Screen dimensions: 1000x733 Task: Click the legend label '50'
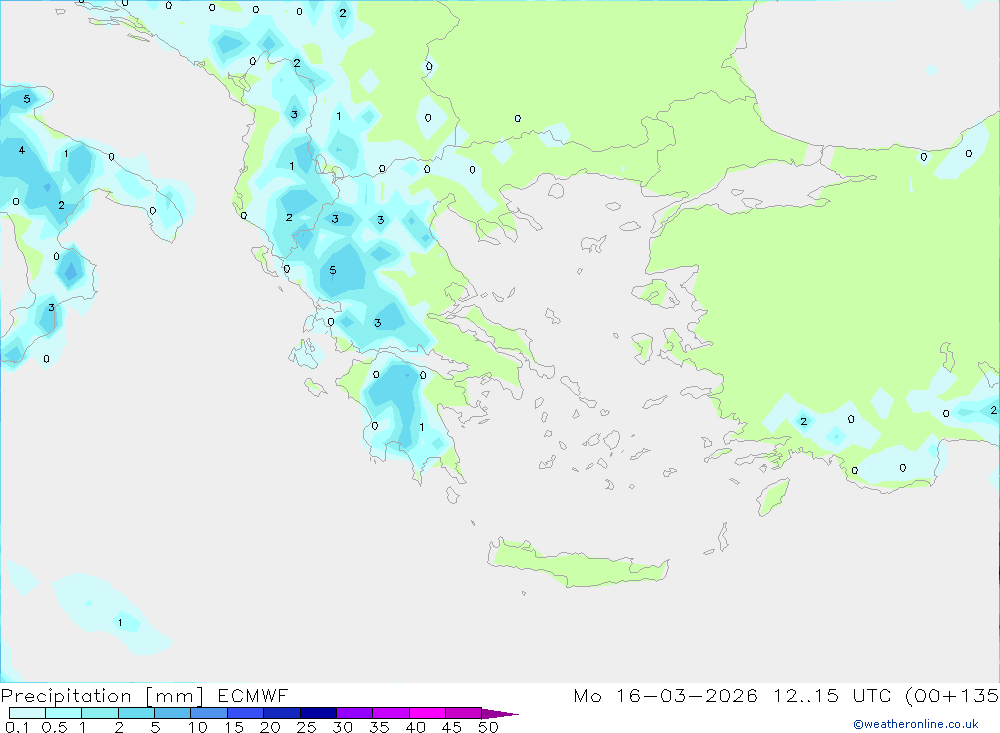pyautogui.click(x=488, y=727)
